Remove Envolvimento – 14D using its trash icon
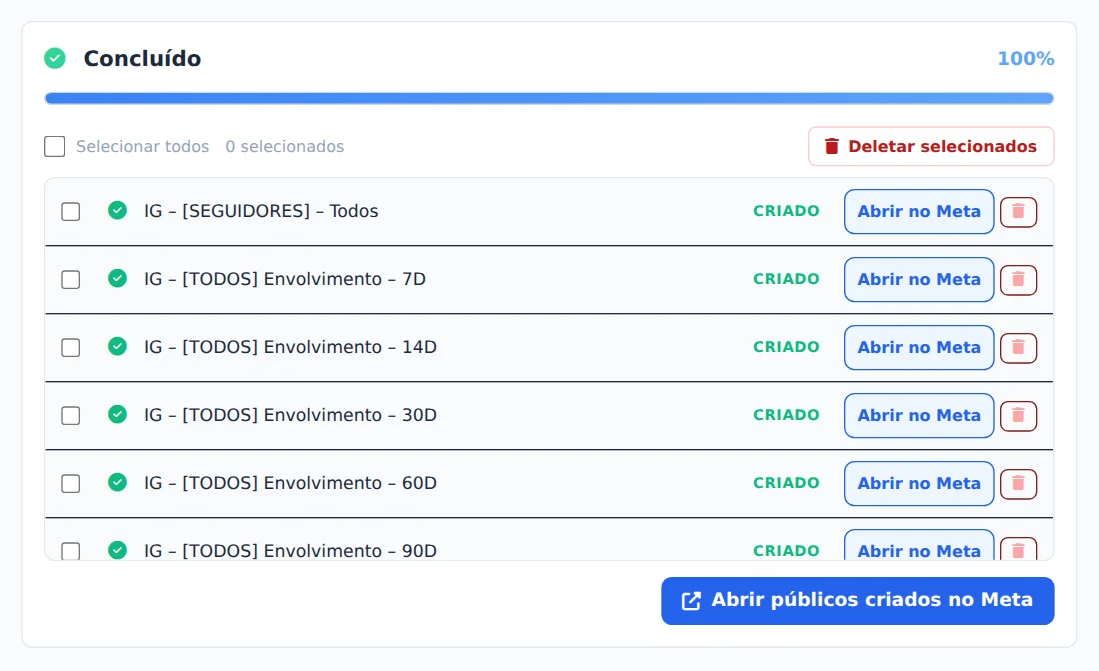1099x671 pixels. (1018, 348)
